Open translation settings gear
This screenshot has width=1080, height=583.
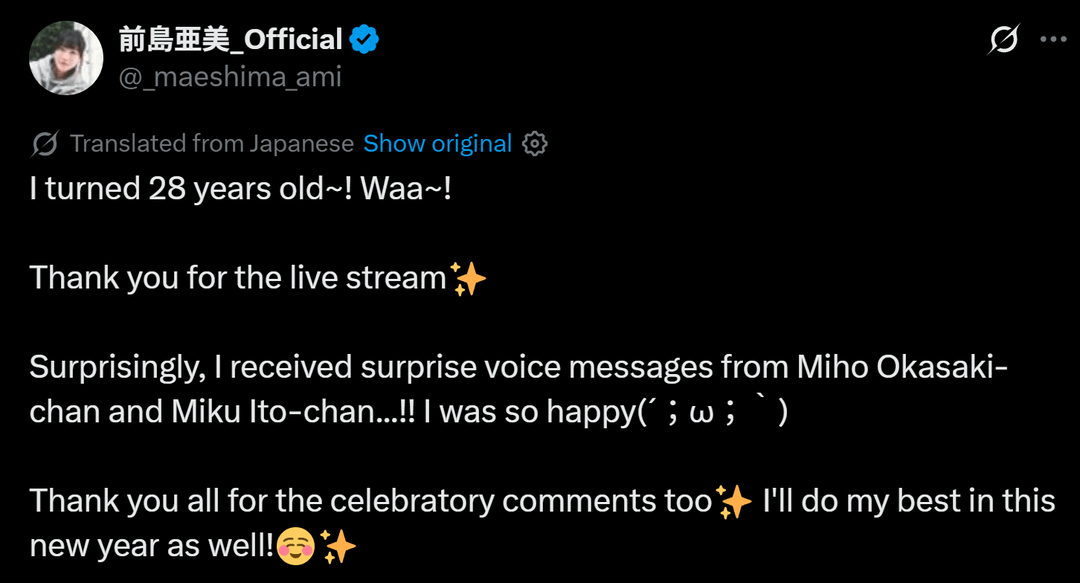click(x=536, y=144)
